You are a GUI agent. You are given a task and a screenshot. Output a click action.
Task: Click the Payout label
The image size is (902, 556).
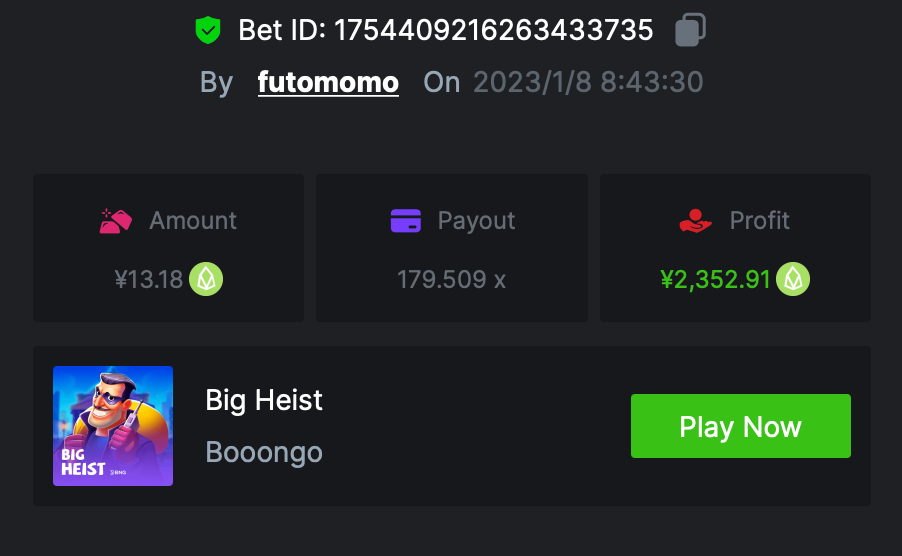(x=476, y=220)
